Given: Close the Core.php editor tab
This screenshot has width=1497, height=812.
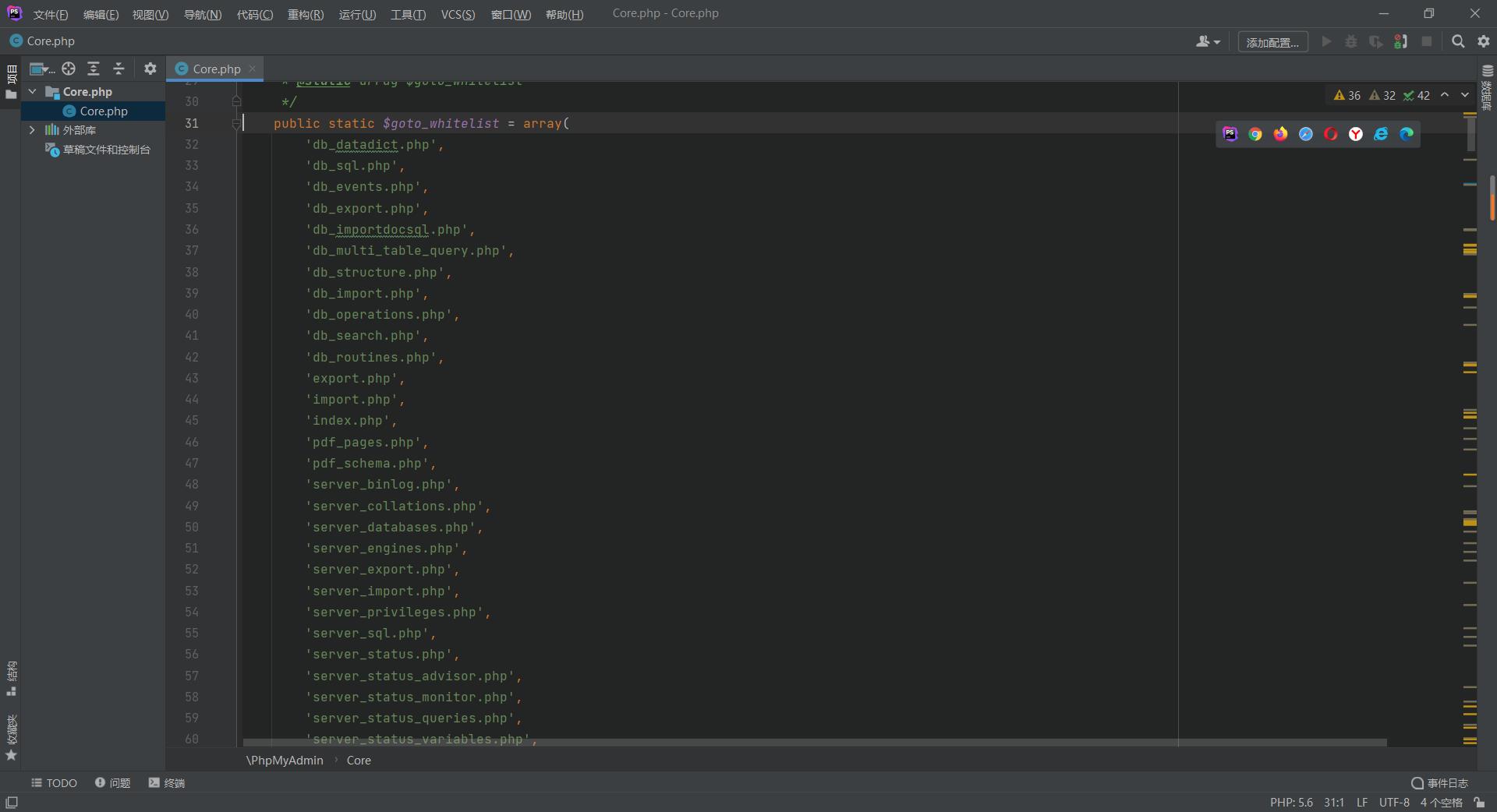Looking at the screenshot, I should point(253,69).
